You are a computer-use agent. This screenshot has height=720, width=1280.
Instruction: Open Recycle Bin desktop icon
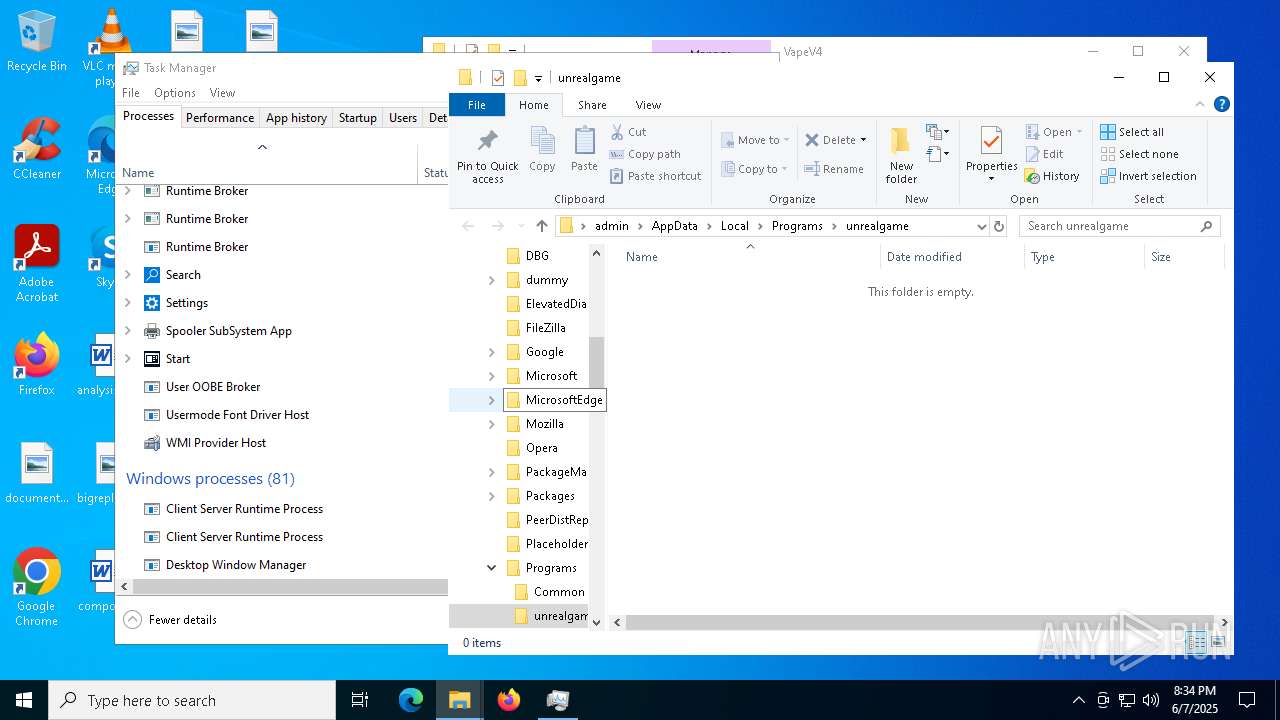37,42
